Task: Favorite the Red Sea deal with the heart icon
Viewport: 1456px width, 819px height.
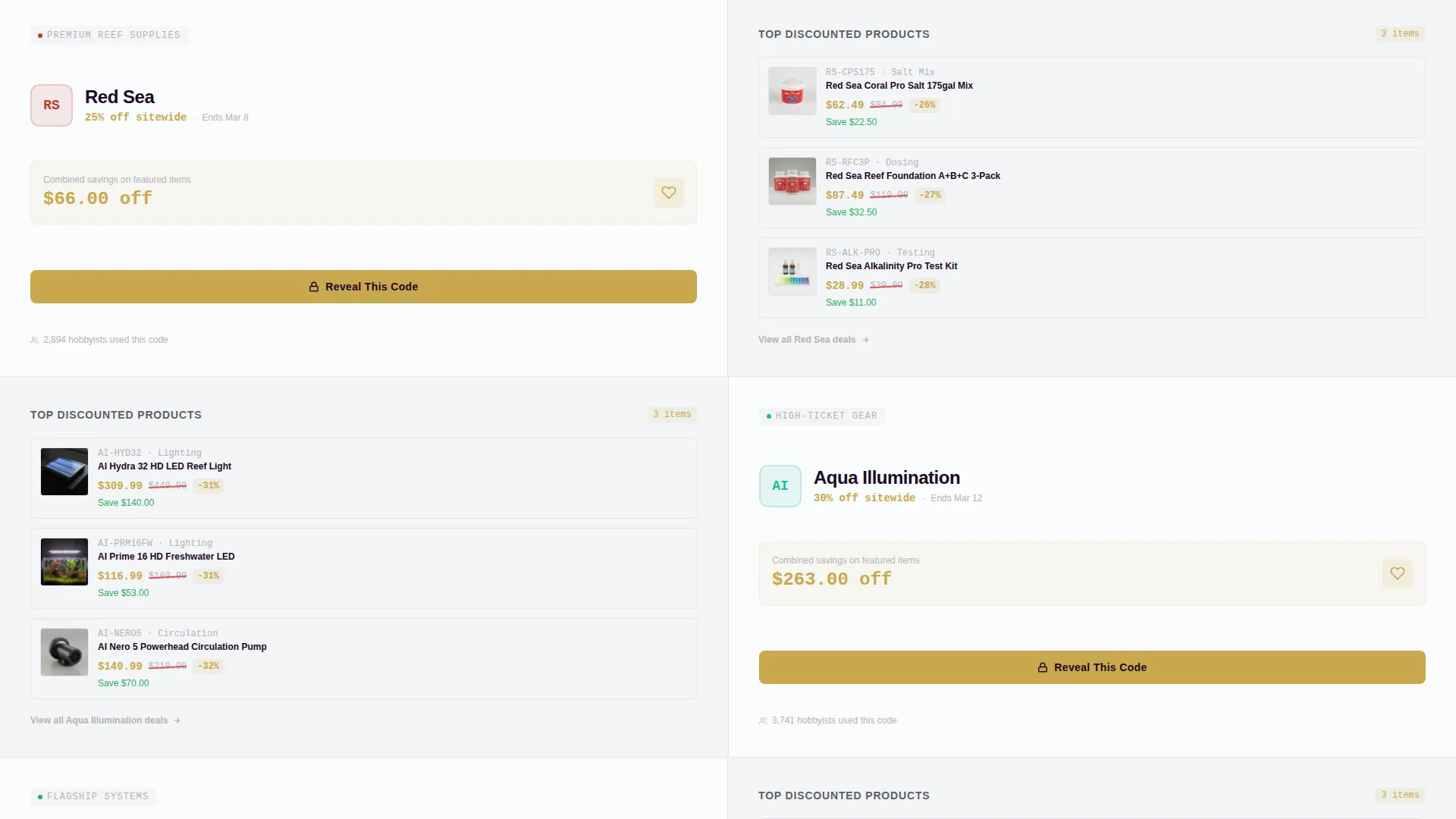Action: tap(668, 193)
